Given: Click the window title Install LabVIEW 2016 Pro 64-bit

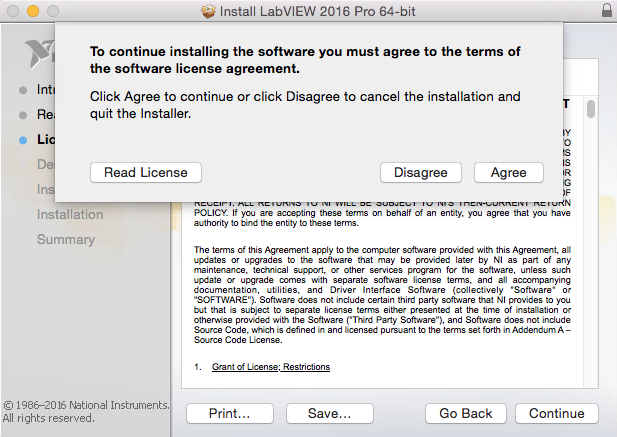Looking at the screenshot, I should click(x=317, y=11).
